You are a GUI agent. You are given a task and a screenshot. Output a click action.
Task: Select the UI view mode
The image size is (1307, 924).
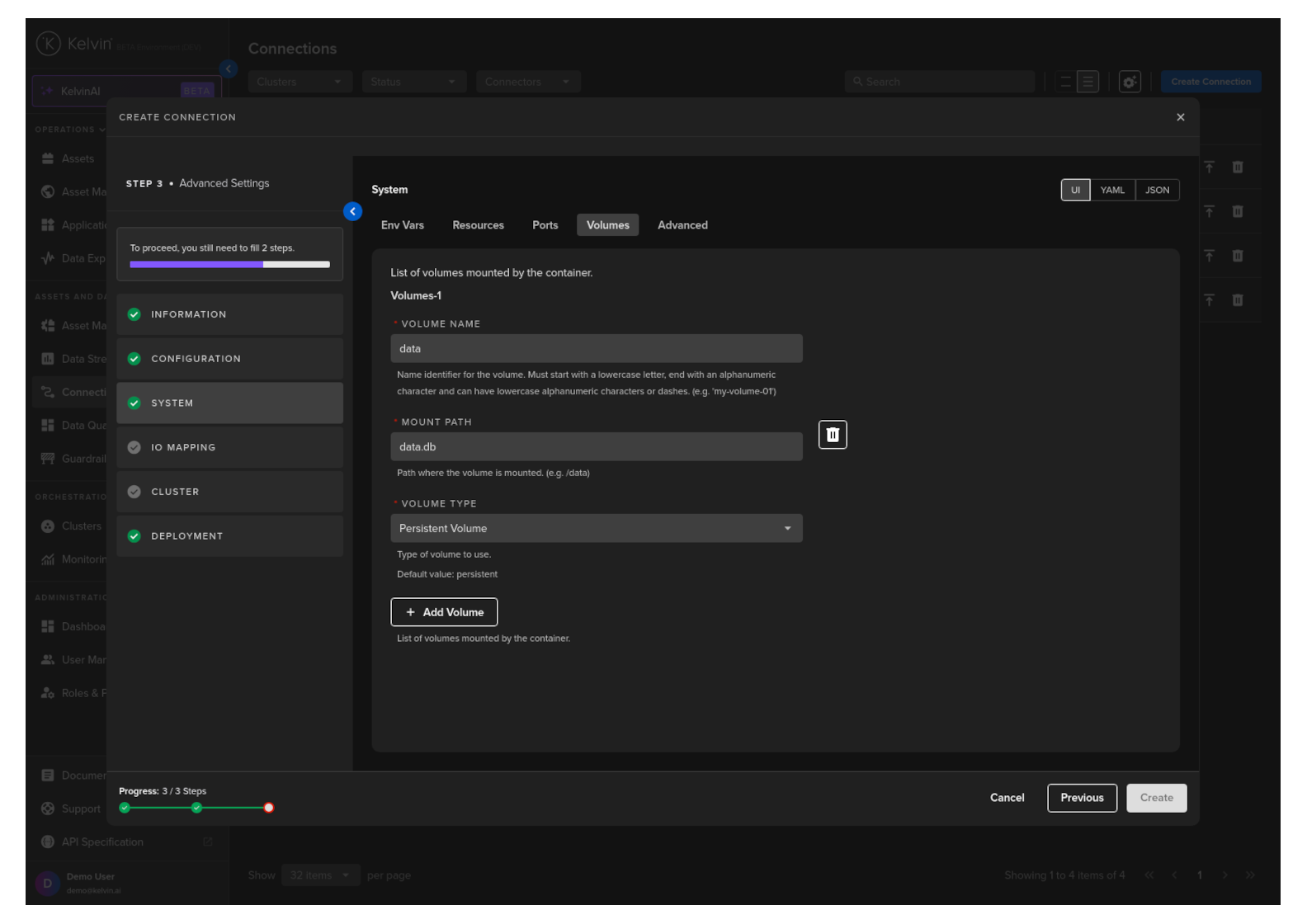click(1075, 191)
